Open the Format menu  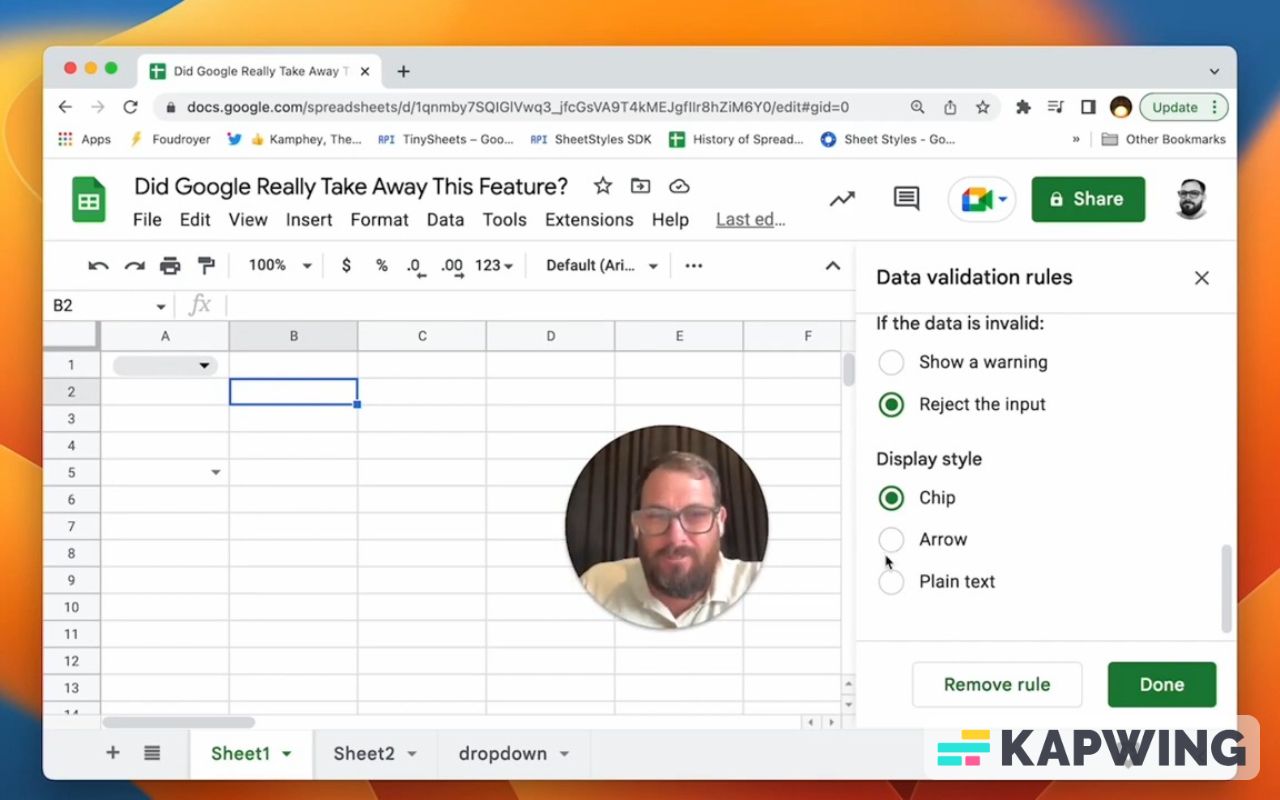click(379, 220)
